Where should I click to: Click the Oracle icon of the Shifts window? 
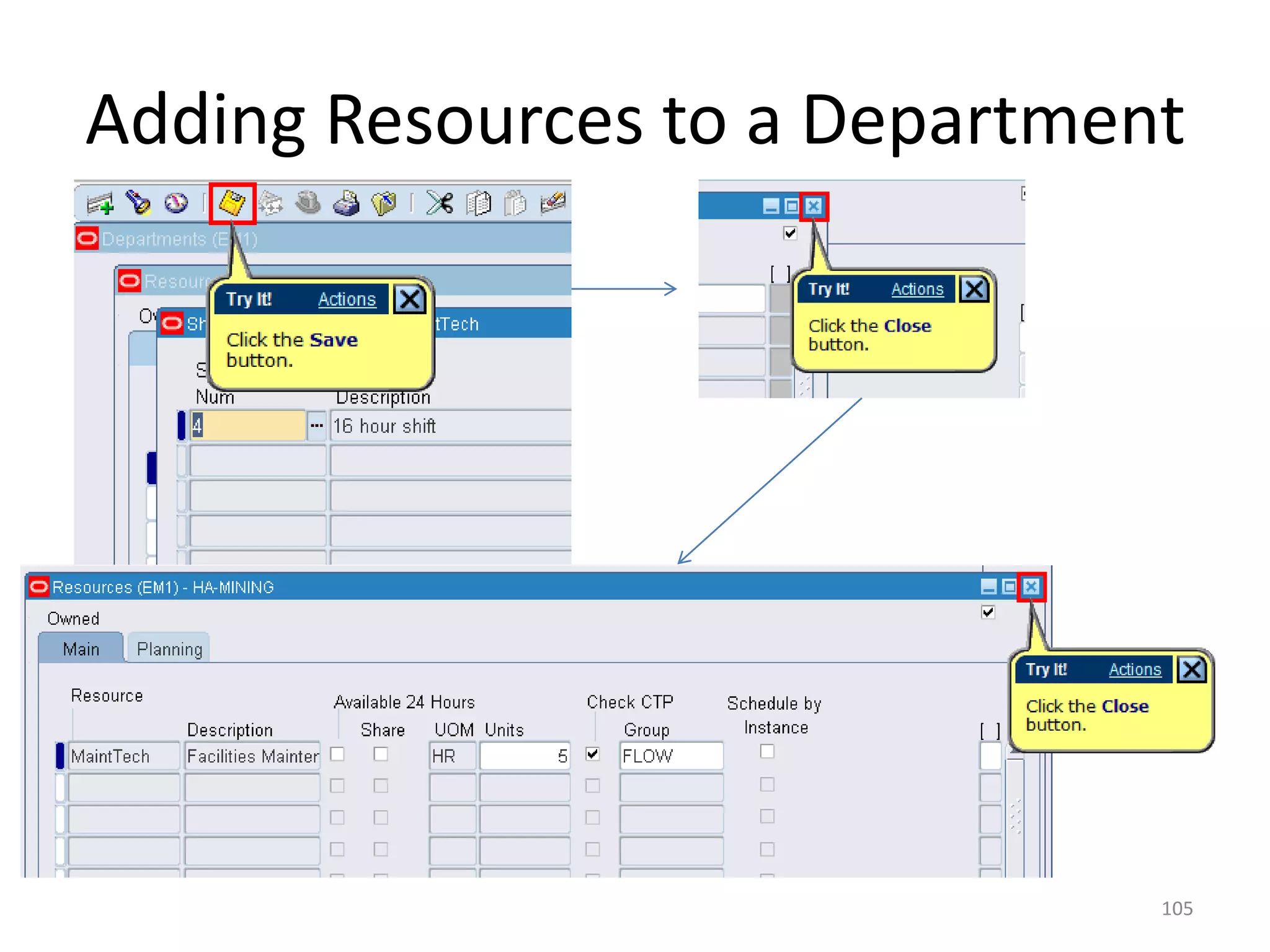click(172, 323)
